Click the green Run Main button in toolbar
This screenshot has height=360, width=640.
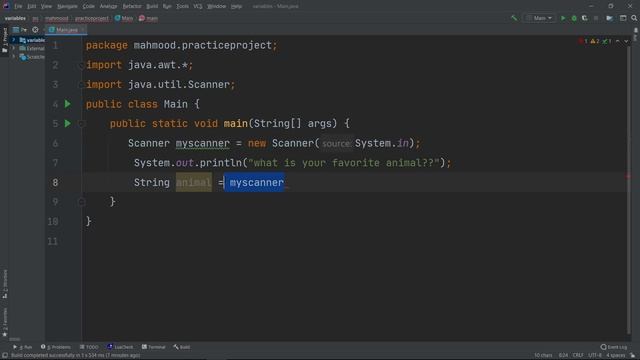point(563,18)
